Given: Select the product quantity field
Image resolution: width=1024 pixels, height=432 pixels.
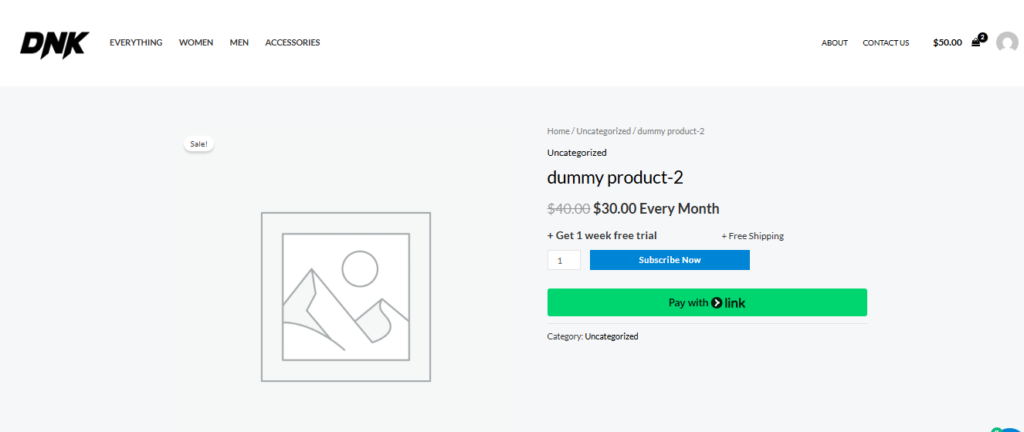Looking at the screenshot, I should click(x=563, y=260).
